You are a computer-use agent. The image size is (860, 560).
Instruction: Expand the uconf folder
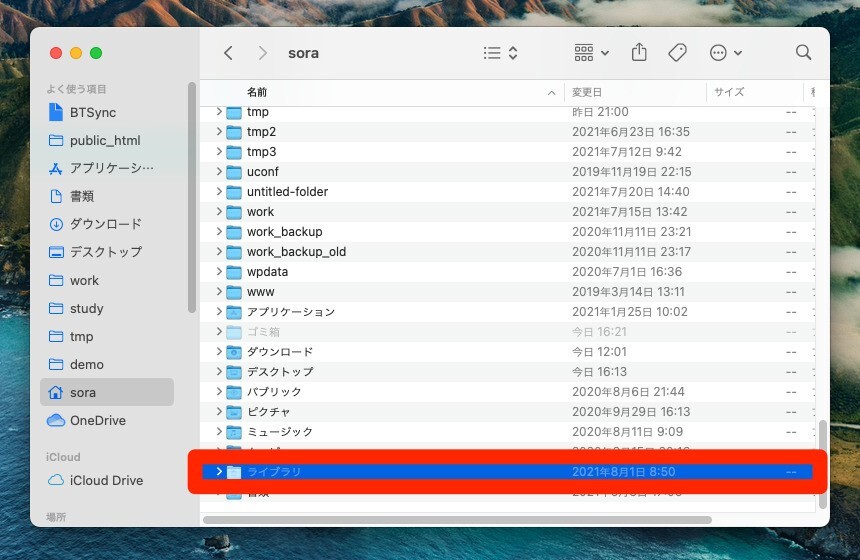point(219,172)
